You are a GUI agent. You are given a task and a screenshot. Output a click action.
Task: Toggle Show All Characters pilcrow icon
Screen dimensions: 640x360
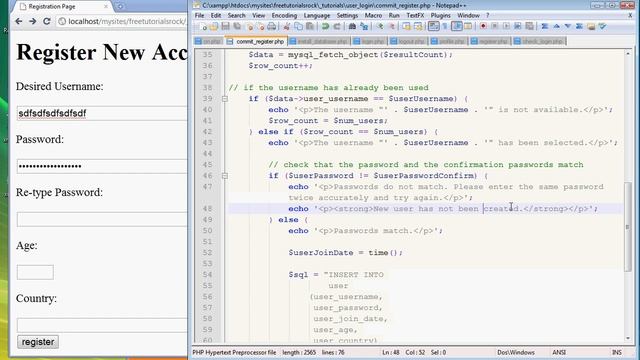point(445,27)
